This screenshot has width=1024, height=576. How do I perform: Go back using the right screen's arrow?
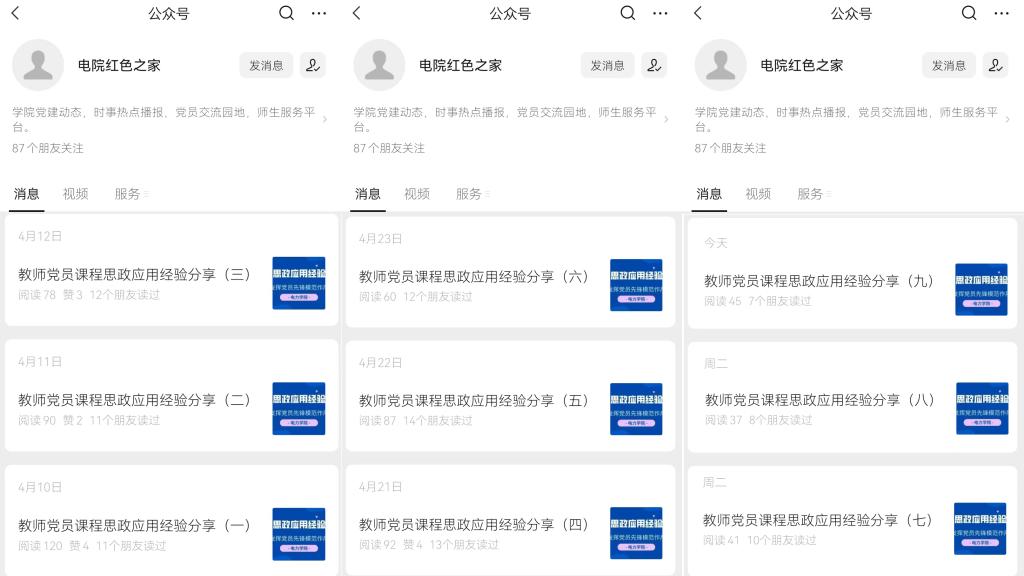[x=698, y=13]
